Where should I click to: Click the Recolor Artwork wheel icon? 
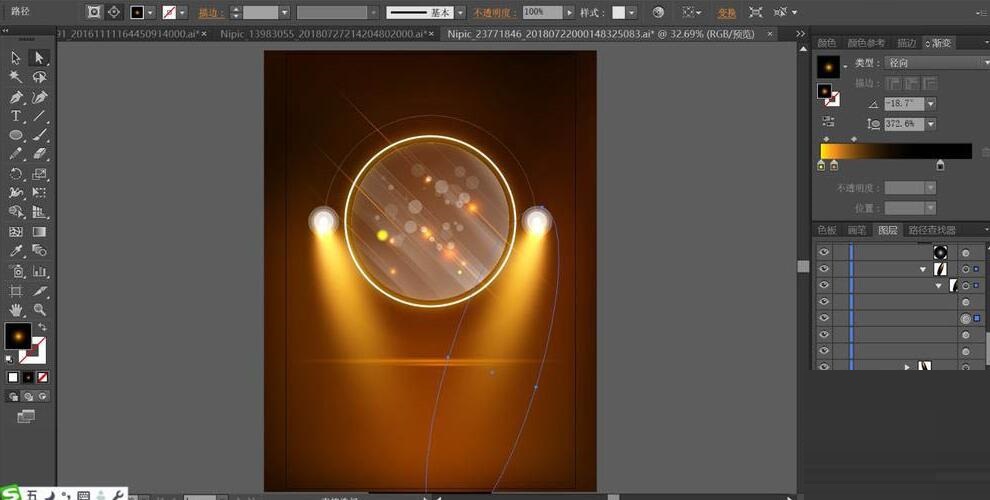click(x=658, y=12)
